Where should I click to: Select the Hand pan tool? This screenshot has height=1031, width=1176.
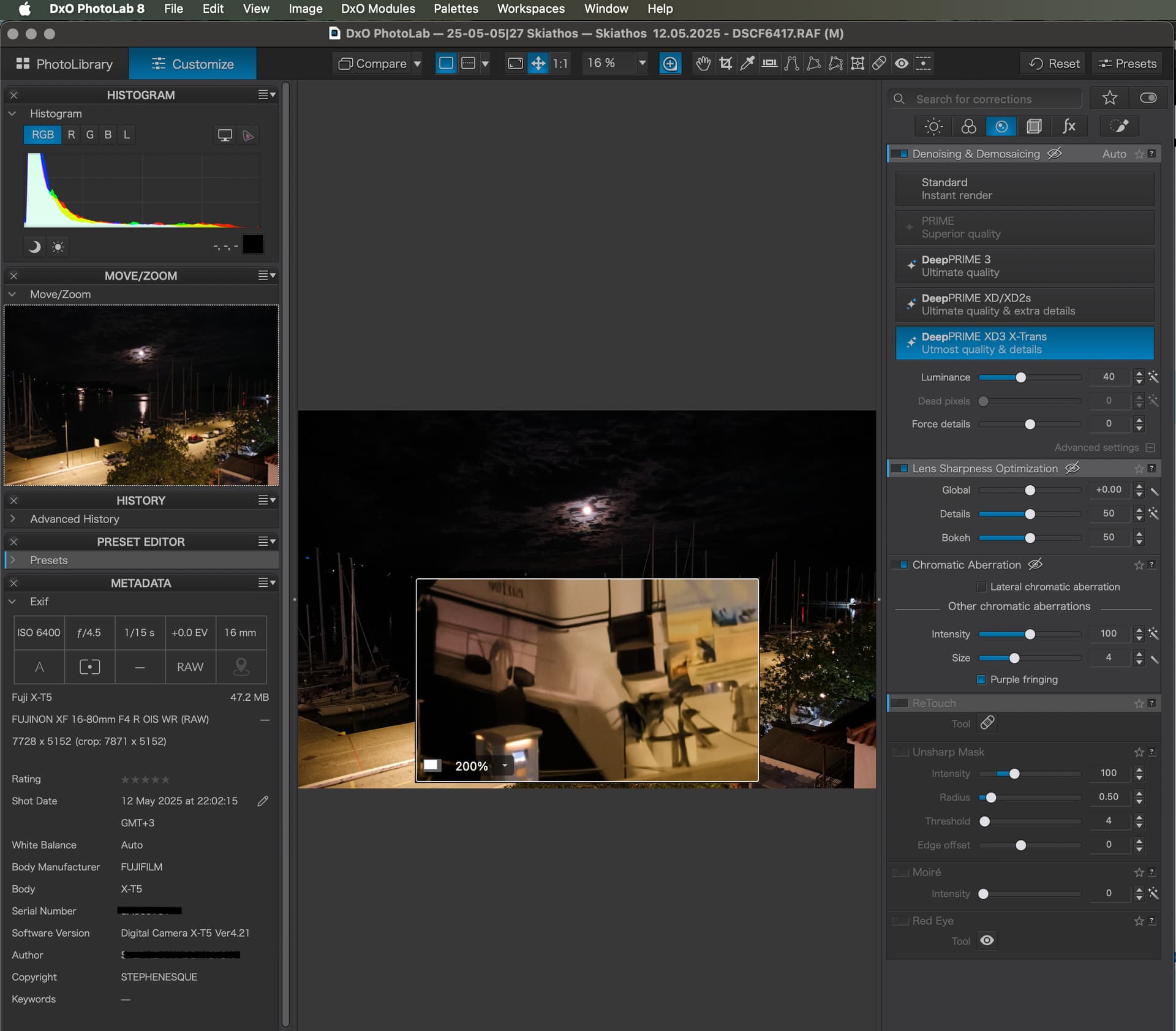[x=703, y=63]
